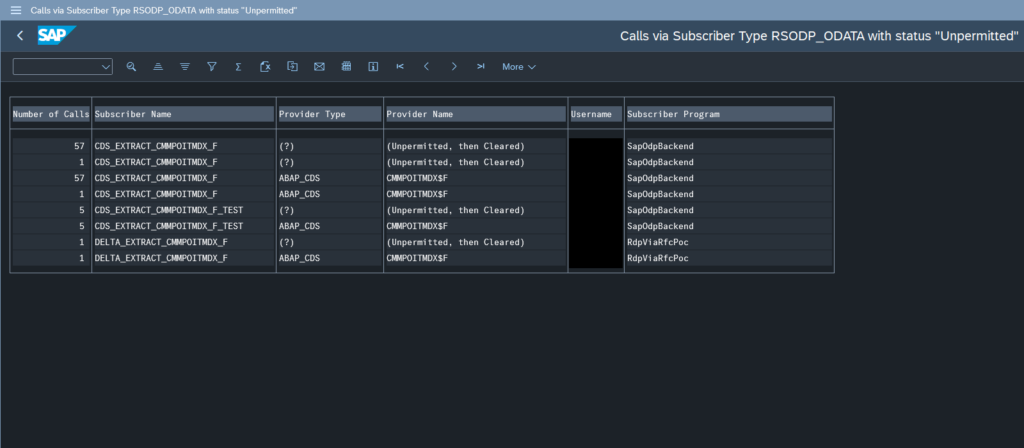Jump to the first page
The height and width of the screenshot is (448, 1024).
click(400, 67)
